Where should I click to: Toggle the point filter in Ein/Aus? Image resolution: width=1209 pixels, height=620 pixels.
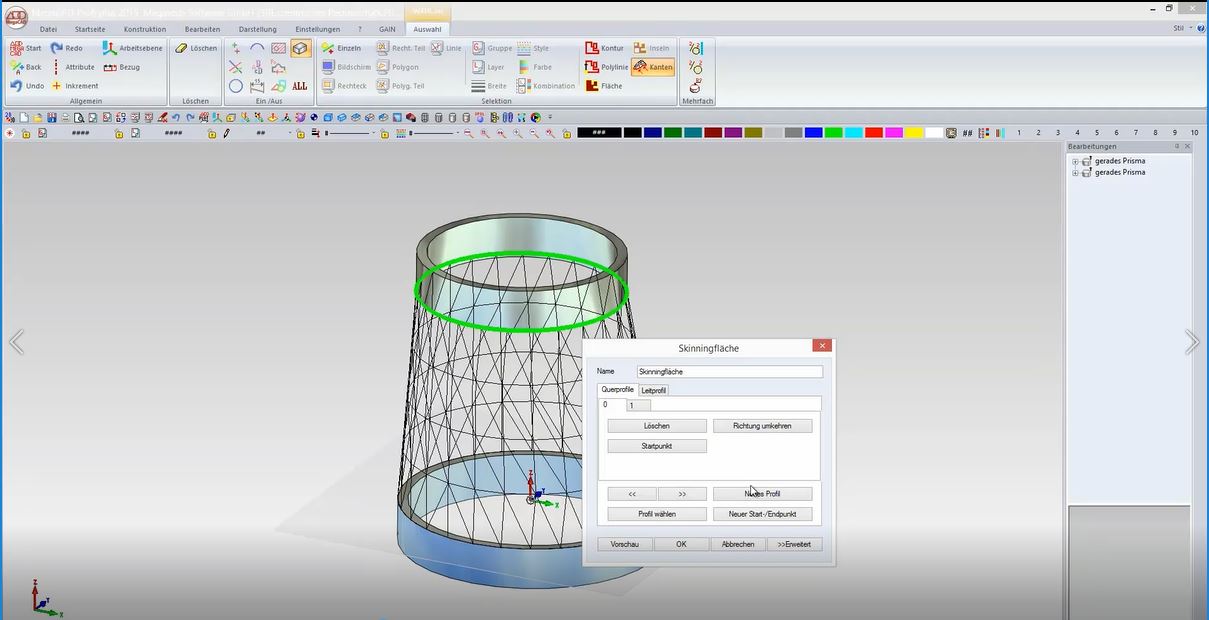(235, 48)
